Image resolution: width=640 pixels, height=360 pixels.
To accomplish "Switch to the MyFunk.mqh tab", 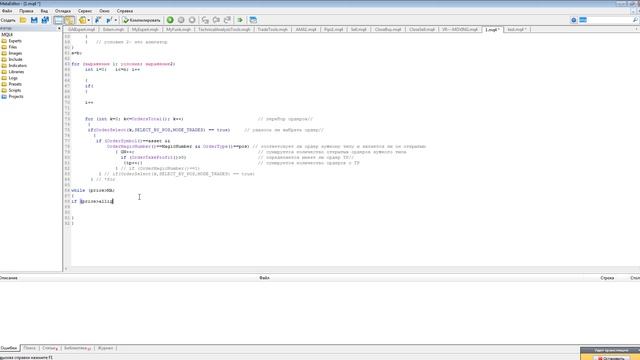I will 178,30.
